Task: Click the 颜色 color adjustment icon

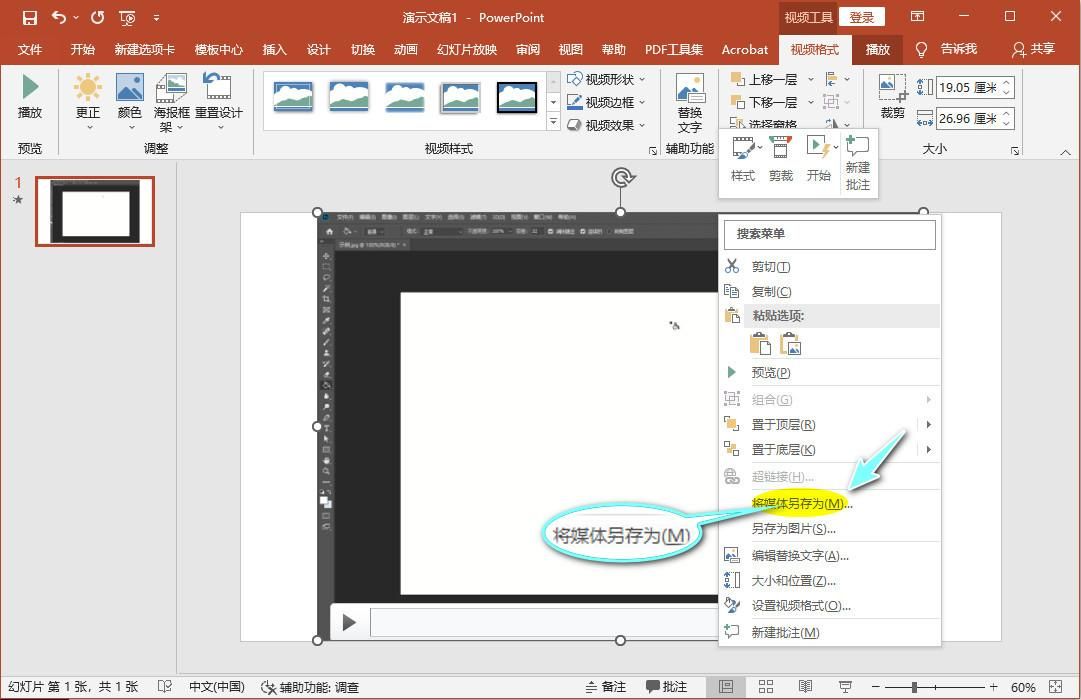Action: click(129, 90)
